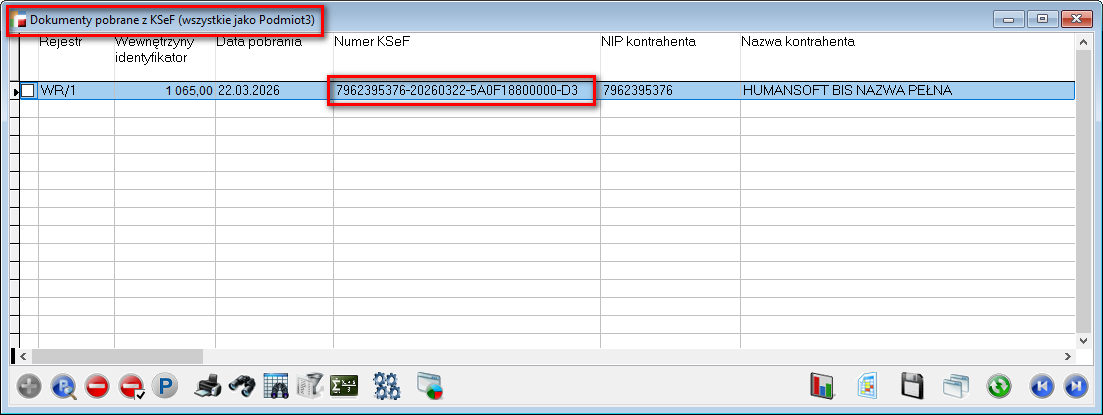Click the bar chart icon
1103x415 pixels.
point(822,386)
